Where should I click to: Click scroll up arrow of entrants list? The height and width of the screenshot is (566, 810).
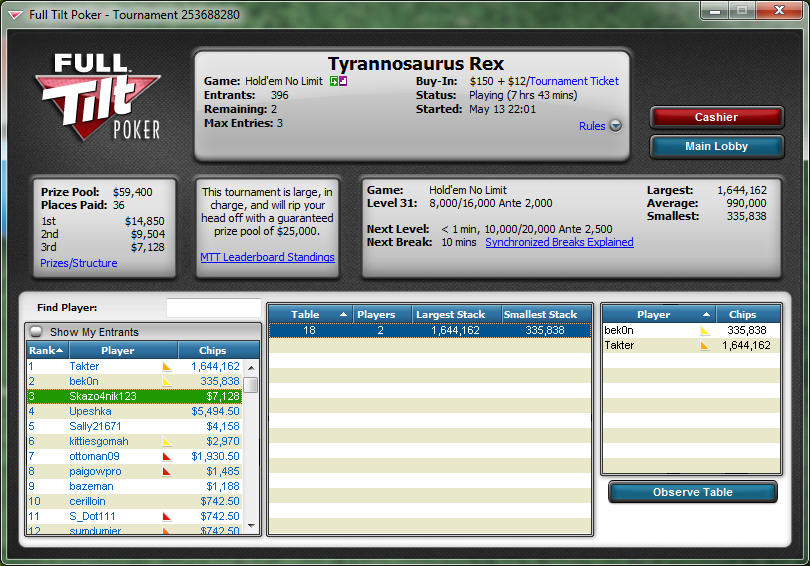[x=251, y=368]
